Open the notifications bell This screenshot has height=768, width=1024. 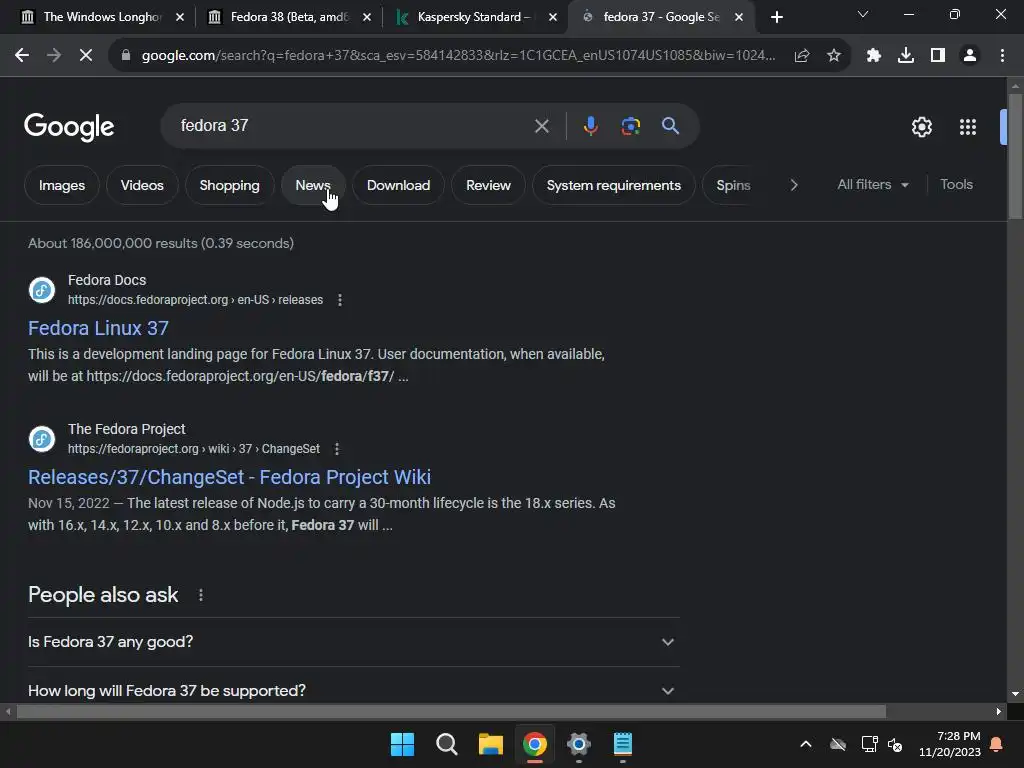996,744
